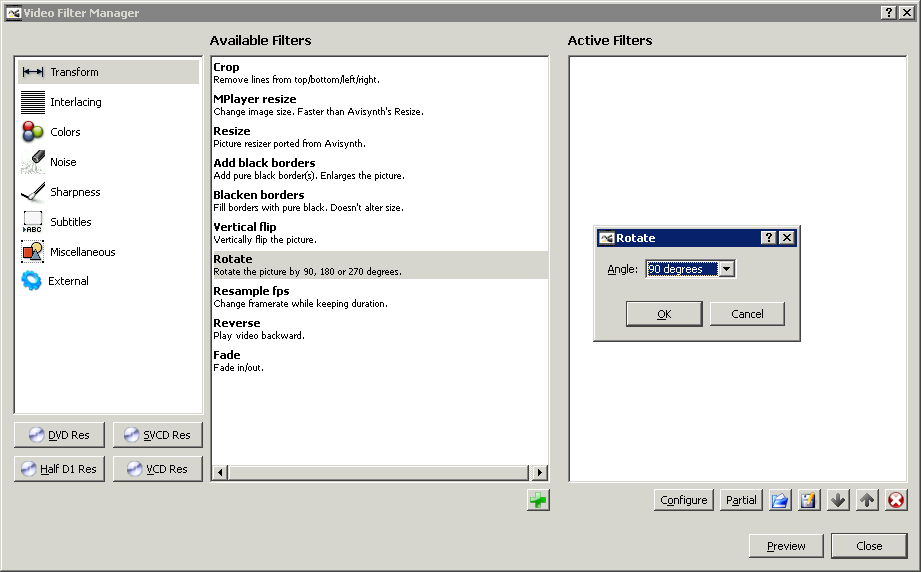921x572 pixels.
Task: Select the Interlacing category
Action: 75,102
